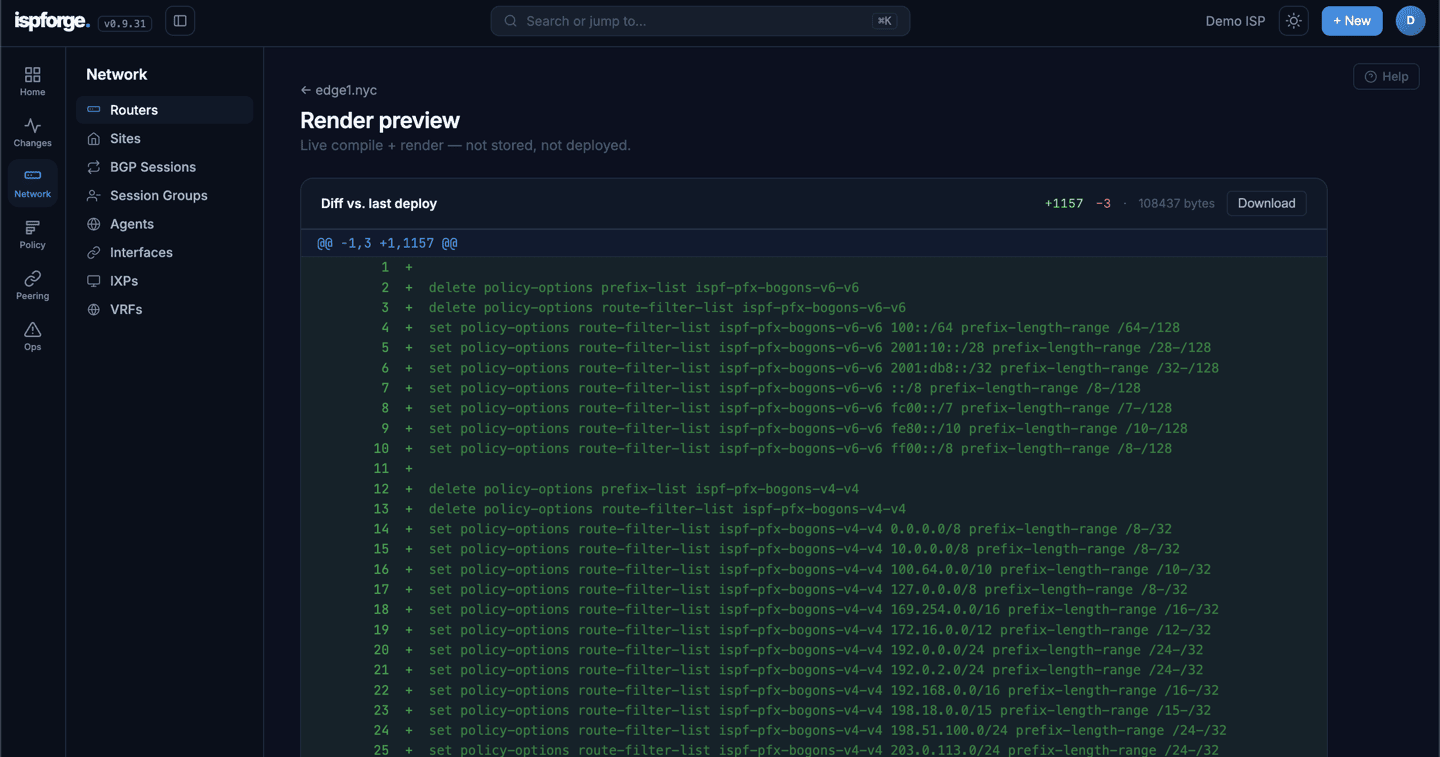Image resolution: width=1440 pixels, height=757 pixels.
Task: Click the VRFs globe icon
Action: 94,309
